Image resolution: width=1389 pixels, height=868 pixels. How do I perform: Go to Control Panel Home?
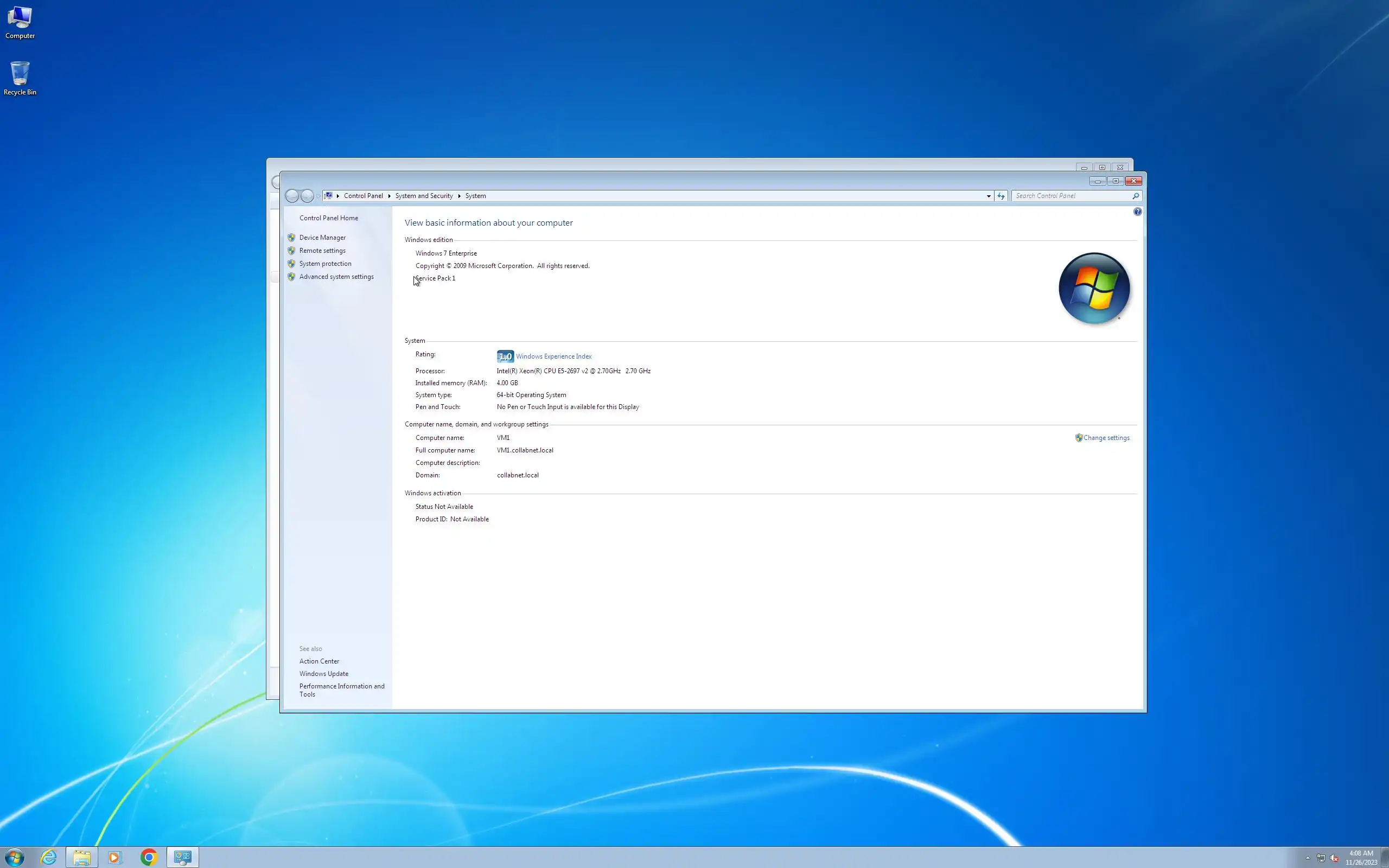(328, 218)
